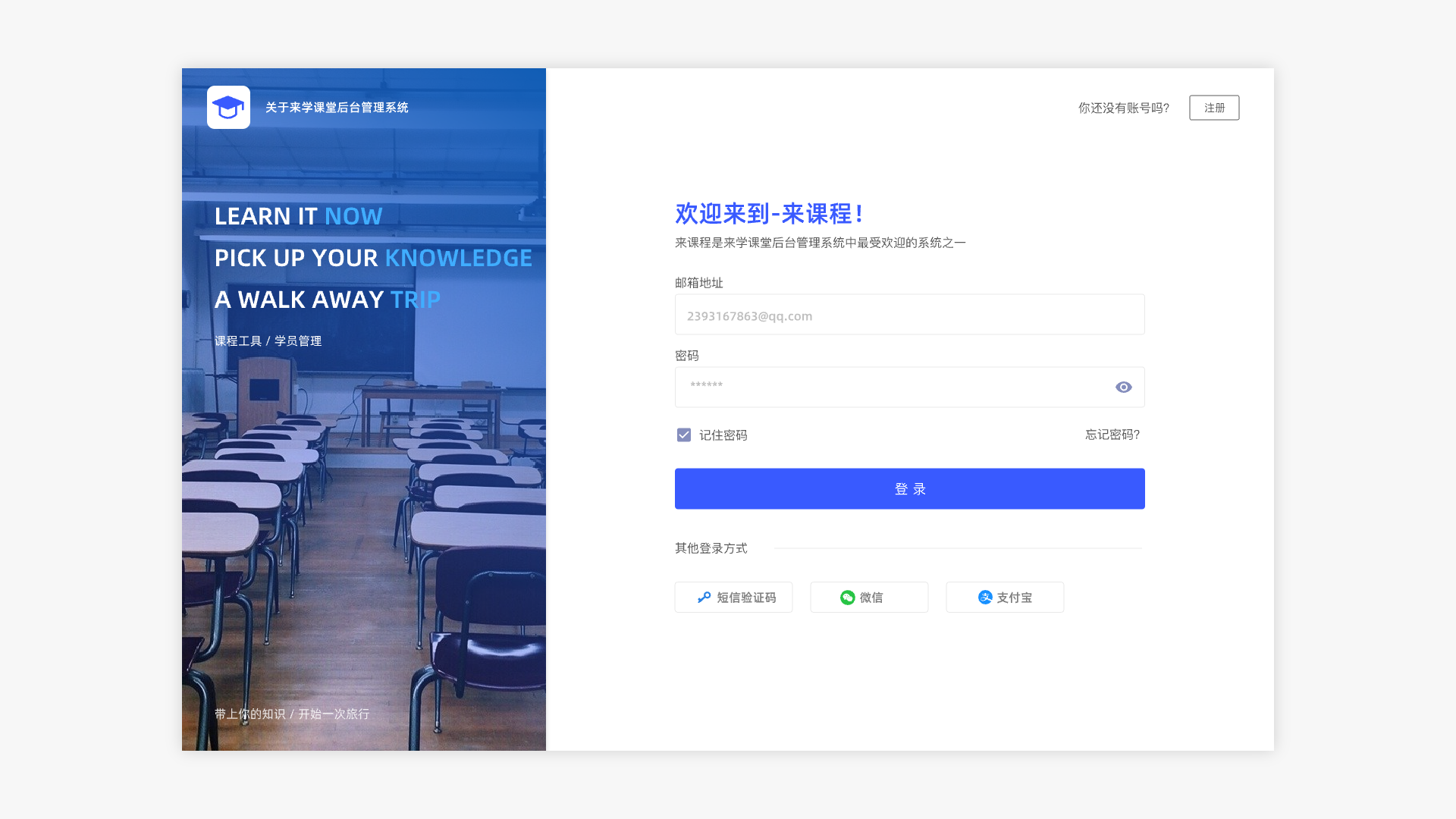
Task: Click the 欢迎来到-来课程! heading
Action: pyautogui.click(x=768, y=214)
